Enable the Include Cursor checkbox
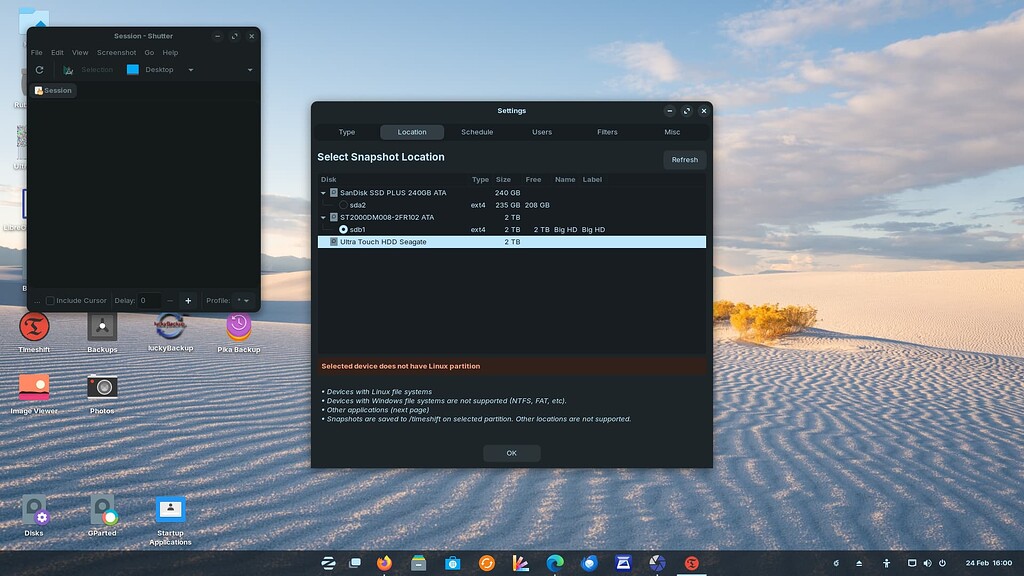This screenshot has width=1024, height=576. coord(50,301)
